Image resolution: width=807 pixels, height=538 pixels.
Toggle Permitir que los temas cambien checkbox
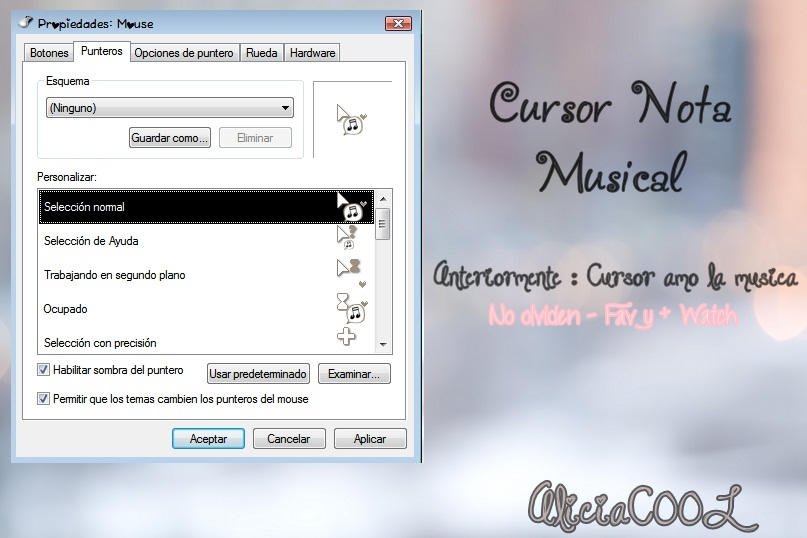[x=43, y=398]
